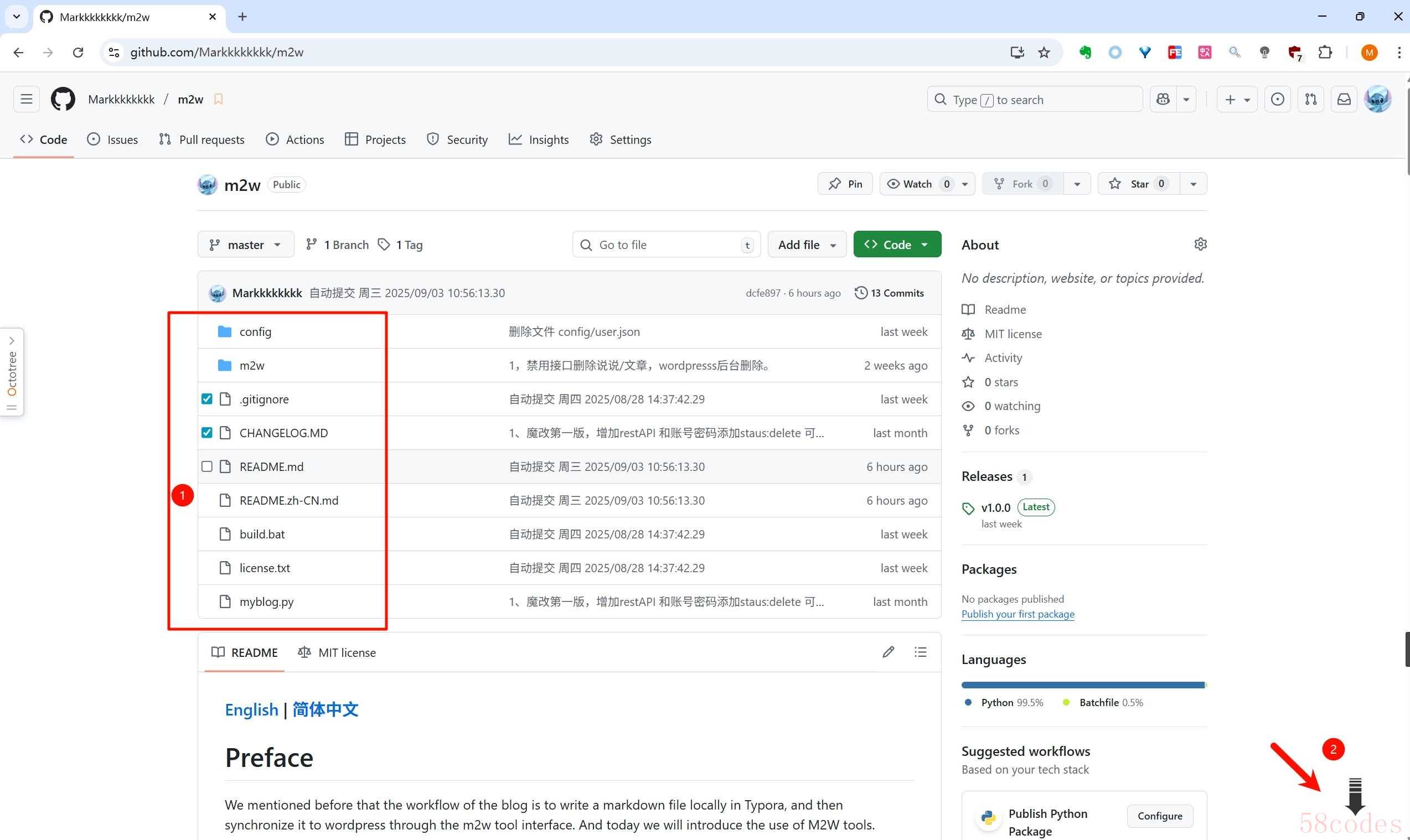The width and height of the screenshot is (1410, 840).
Task: Expand the master branch dropdown
Action: [x=246, y=245]
